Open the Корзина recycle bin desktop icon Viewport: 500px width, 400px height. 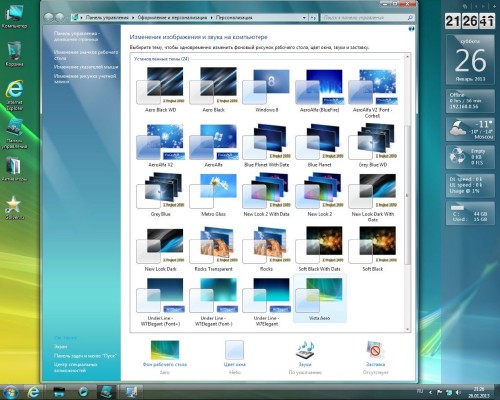(14, 54)
